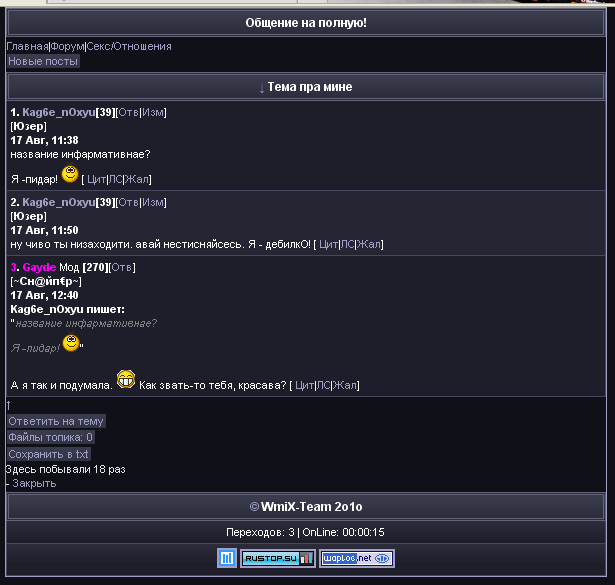The height and width of the screenshot is (585, 615).
Task: Click the blue bars statistics icon
Action: coord(227,558)
